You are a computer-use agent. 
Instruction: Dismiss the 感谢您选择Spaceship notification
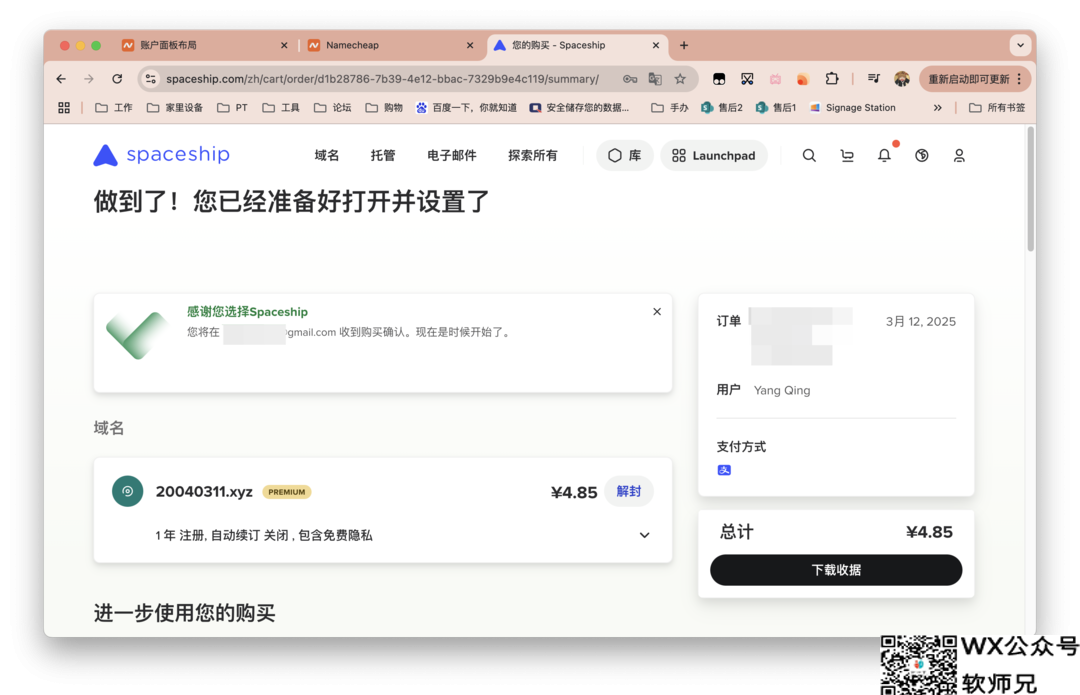click(657, 311)
